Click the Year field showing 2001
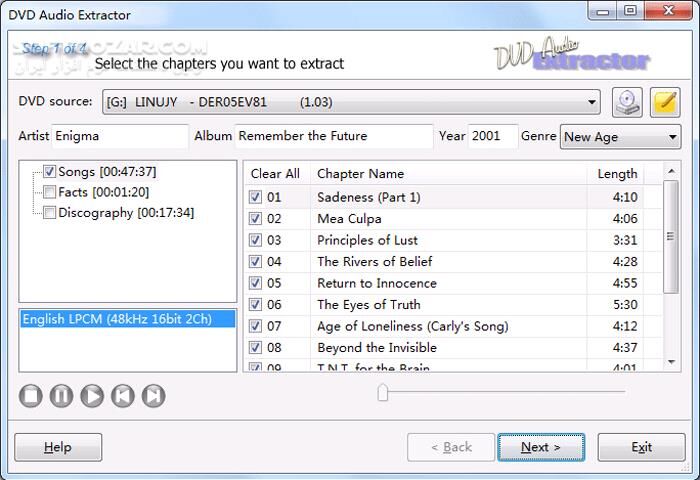700x480 pixels. [x=493, y=136]
